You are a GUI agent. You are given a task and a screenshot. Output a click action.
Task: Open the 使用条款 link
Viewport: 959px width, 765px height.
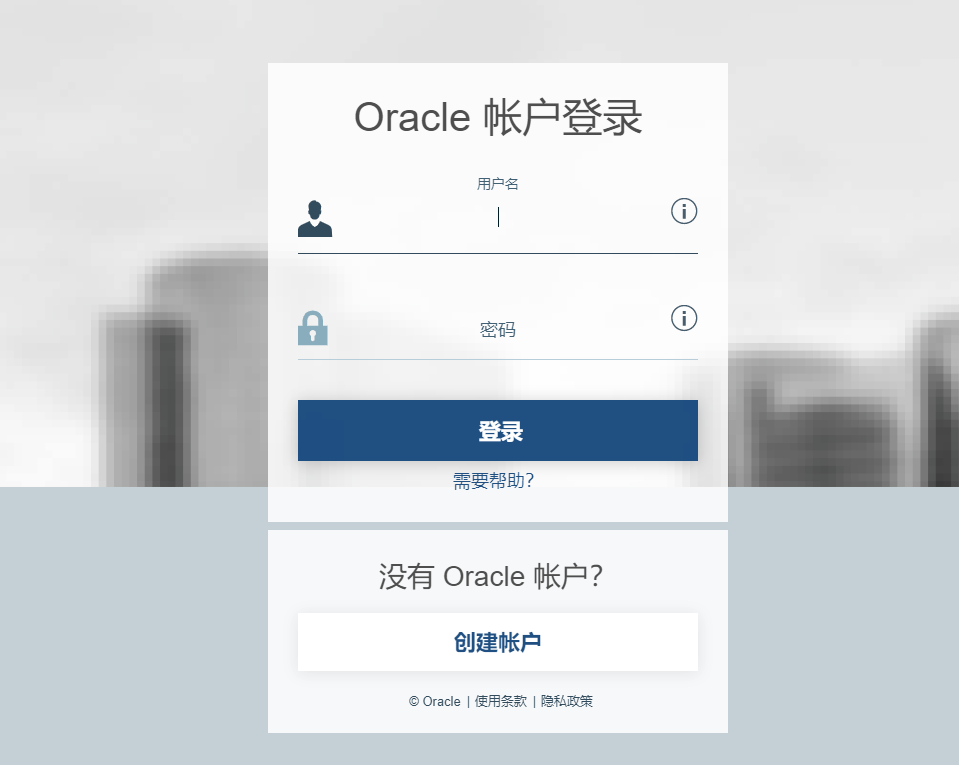point(500,701)
